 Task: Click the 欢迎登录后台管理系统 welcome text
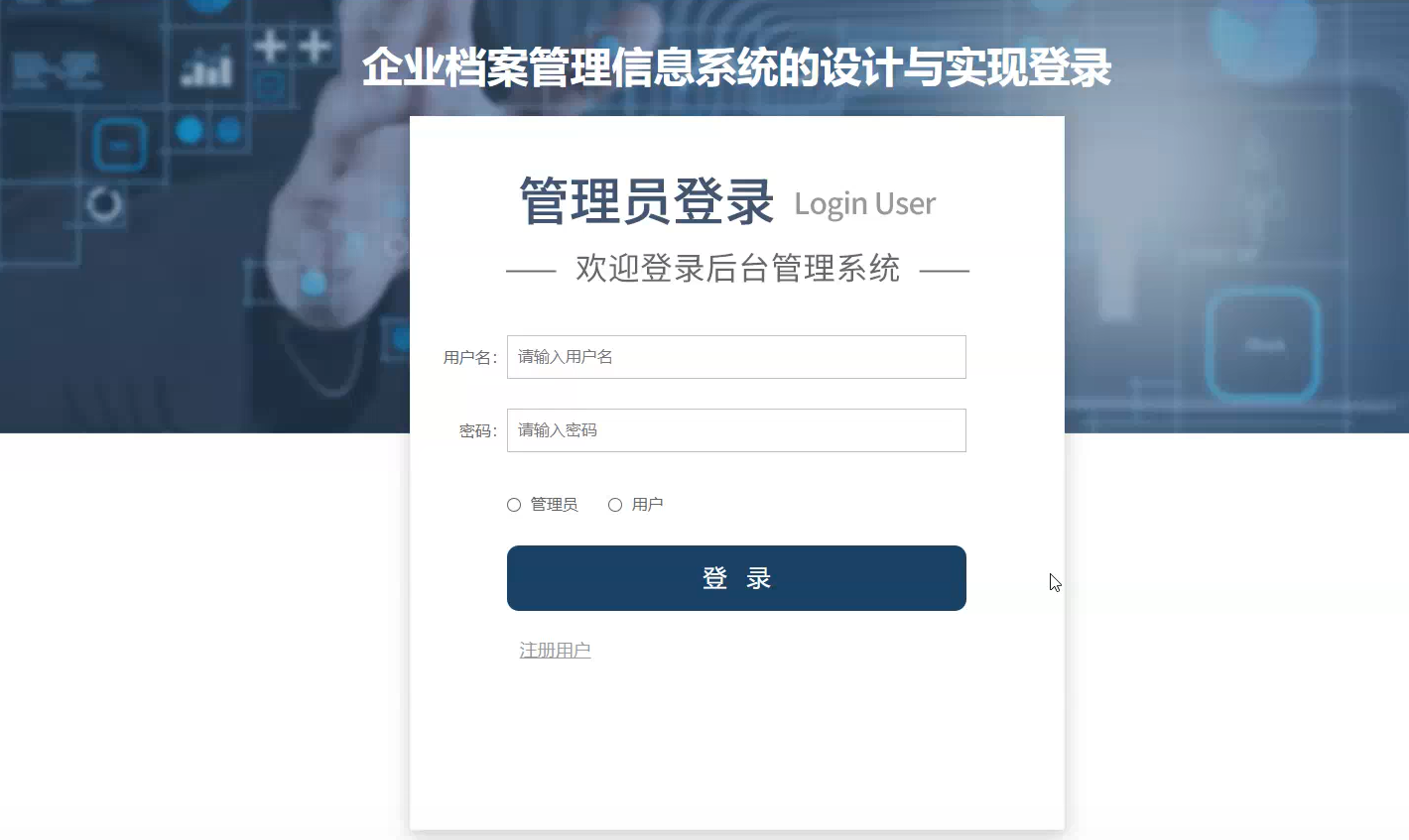pyautogui.click(x=737, y=269)
